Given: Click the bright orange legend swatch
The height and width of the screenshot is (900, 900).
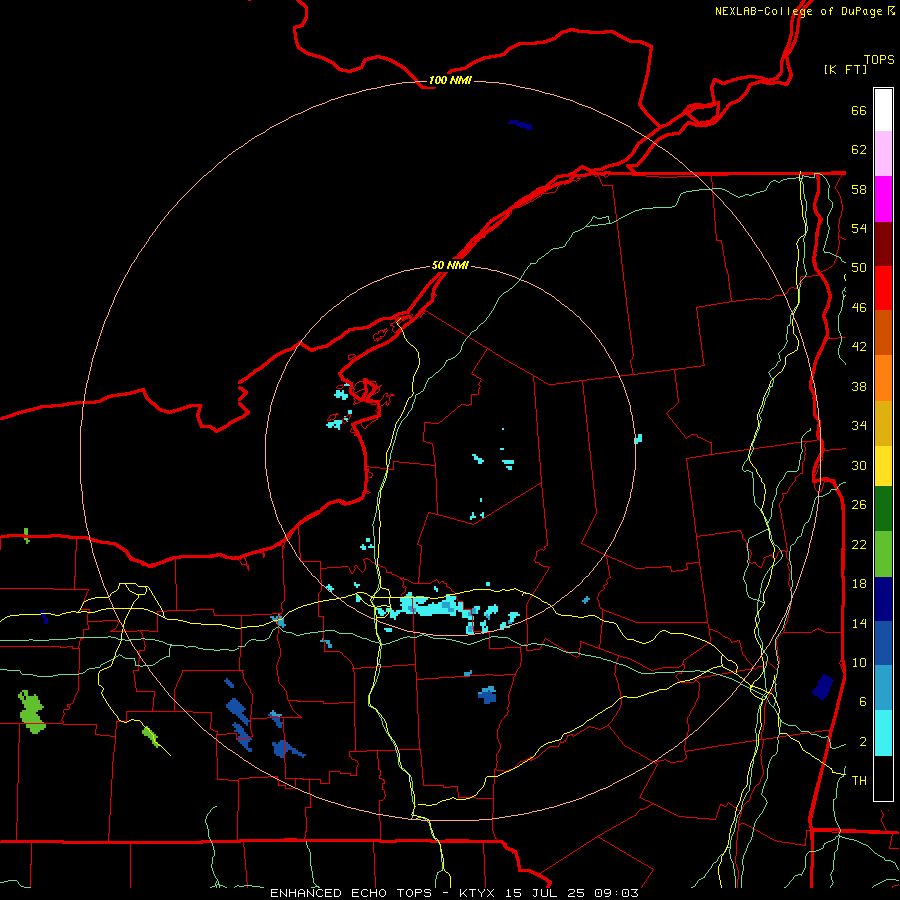Looking at the screenshot, I should coord(883,378).
